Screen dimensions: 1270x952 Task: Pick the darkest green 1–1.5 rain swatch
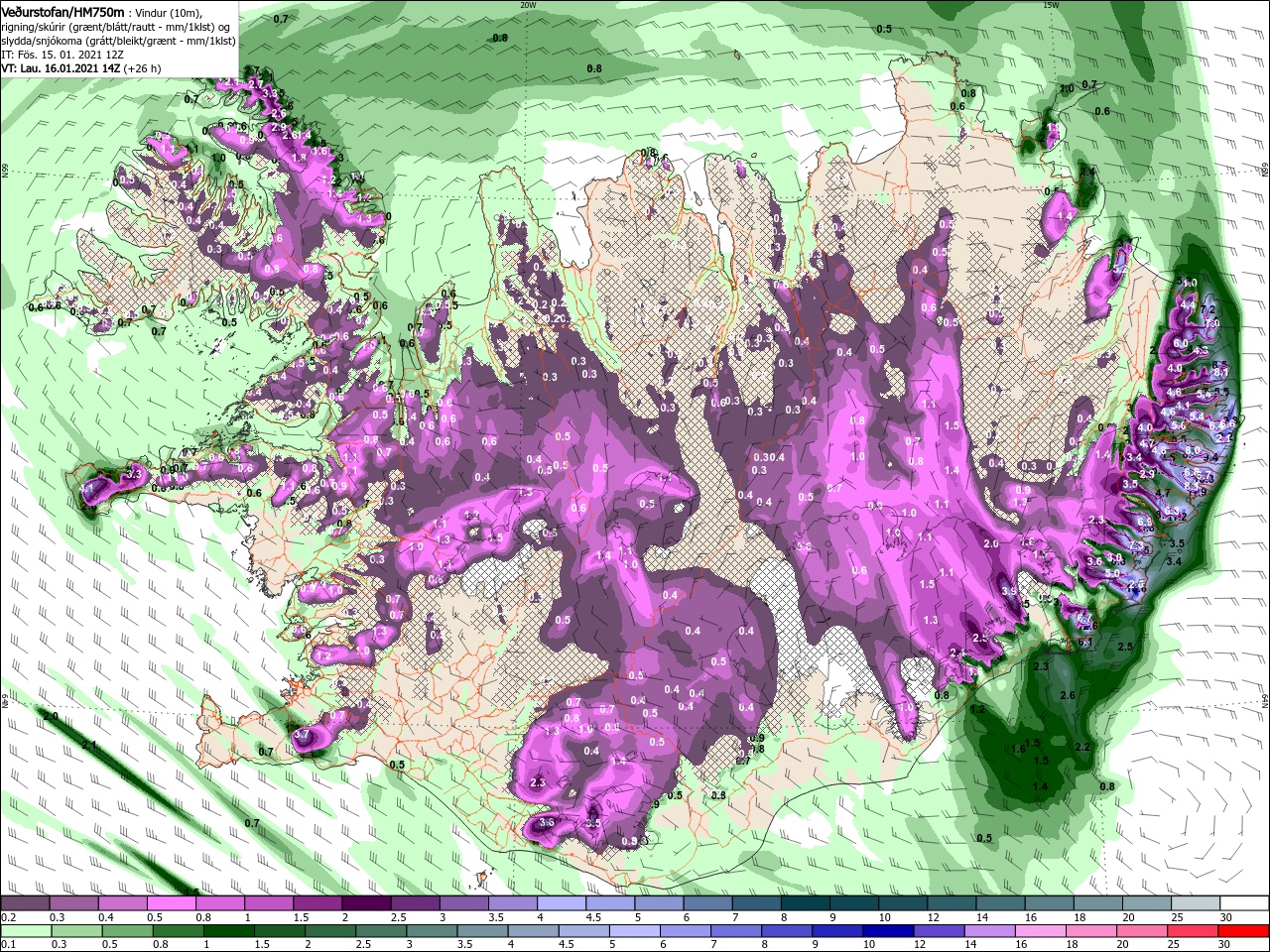pos(228,931)
